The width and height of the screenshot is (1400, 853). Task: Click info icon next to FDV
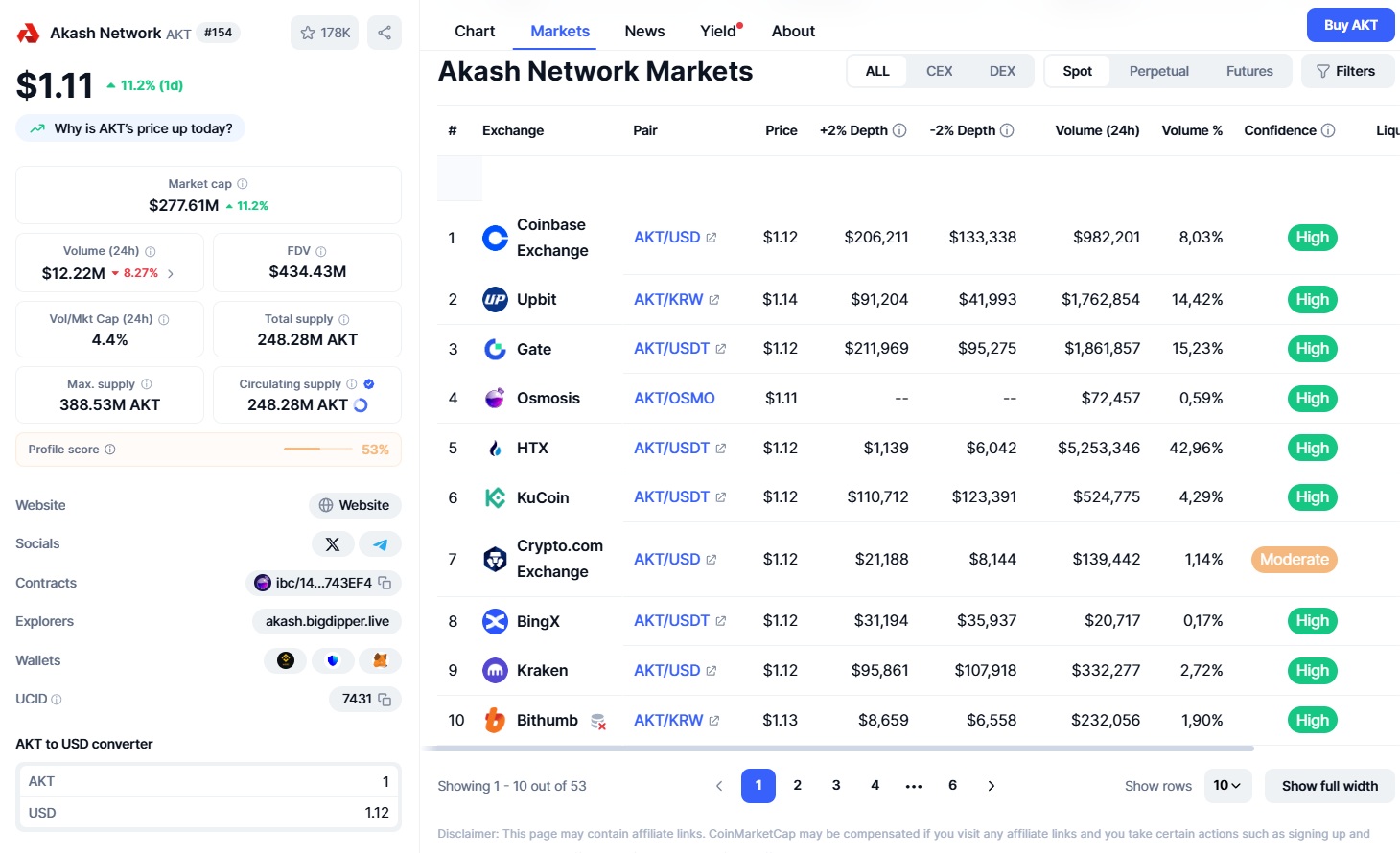pos(321,251)
